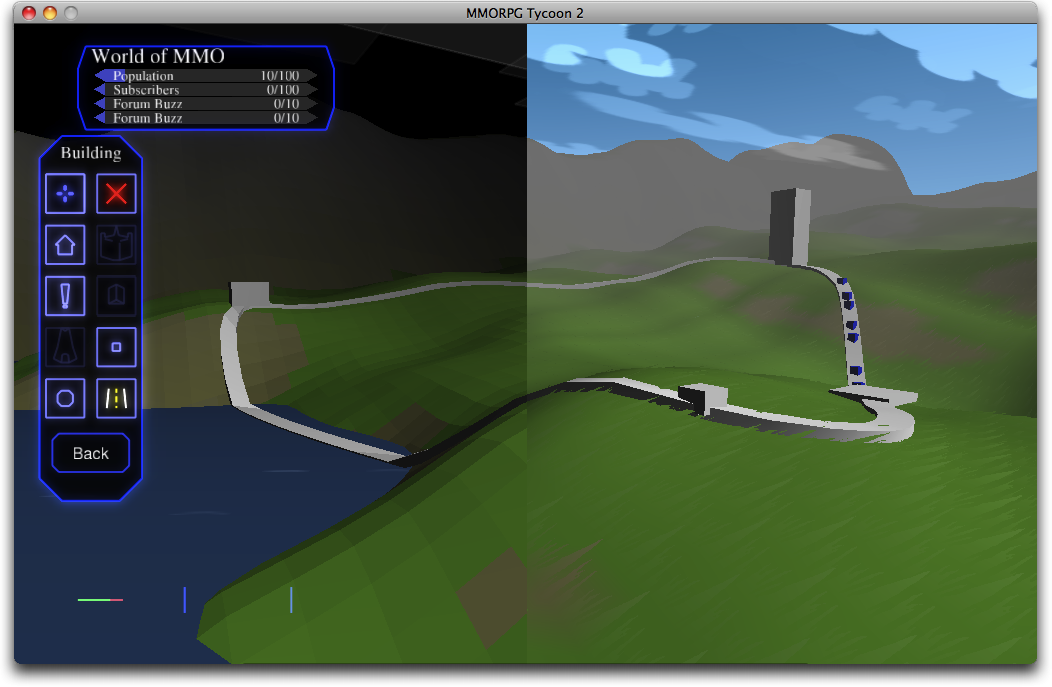Click the Building panel heading
1052x687 pixels.
91,153
